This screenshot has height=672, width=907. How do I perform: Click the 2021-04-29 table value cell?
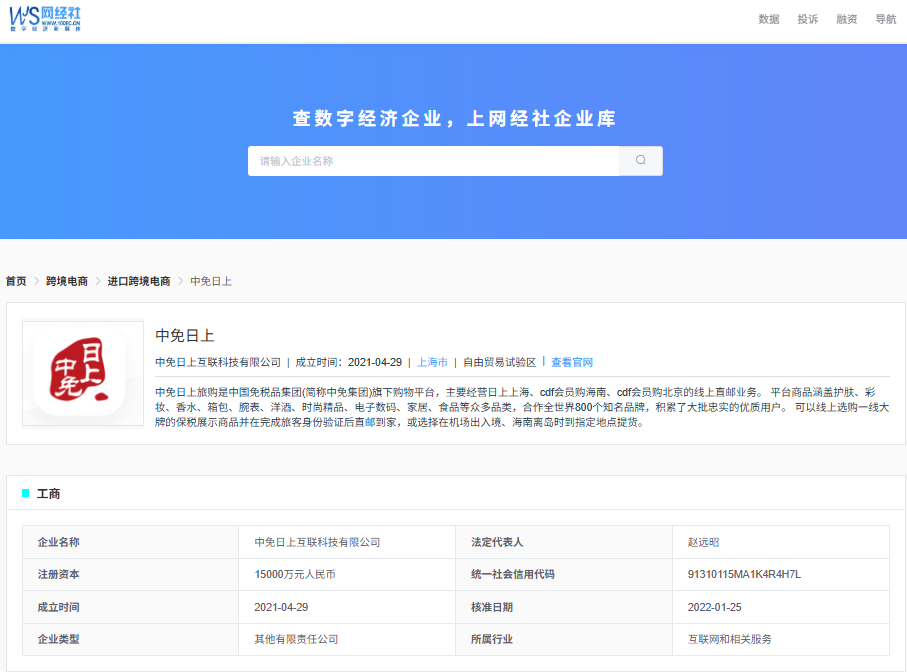(x=346, y=607)
